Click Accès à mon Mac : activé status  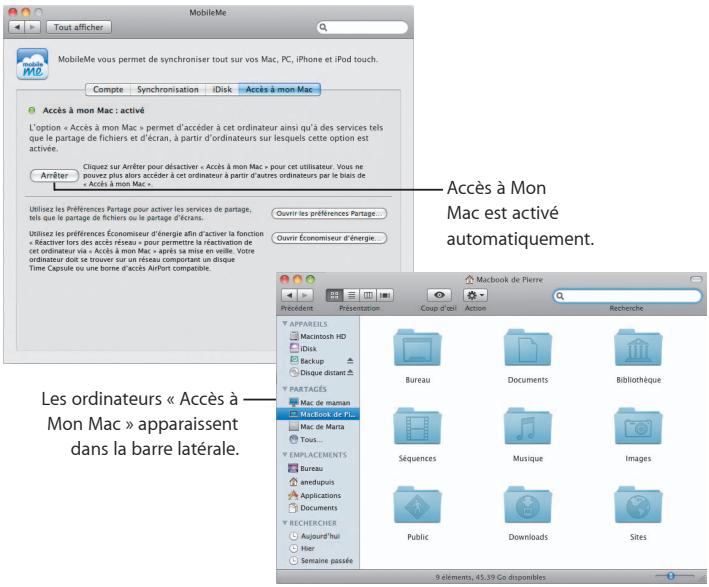pos(93,110)
